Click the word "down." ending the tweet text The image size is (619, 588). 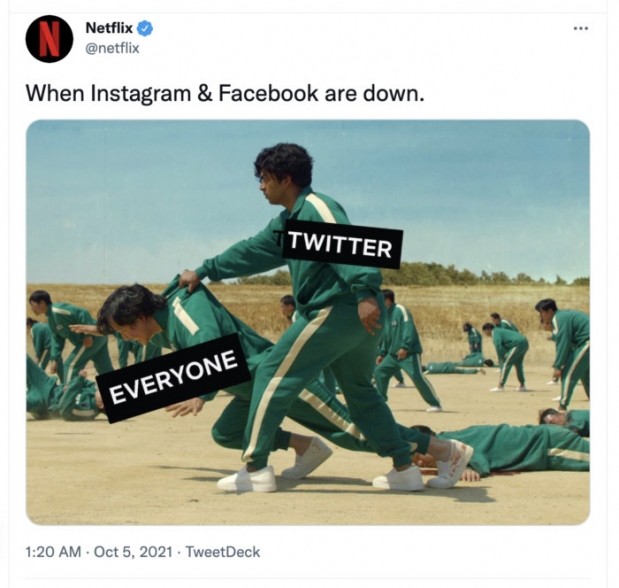click(394, 93)
